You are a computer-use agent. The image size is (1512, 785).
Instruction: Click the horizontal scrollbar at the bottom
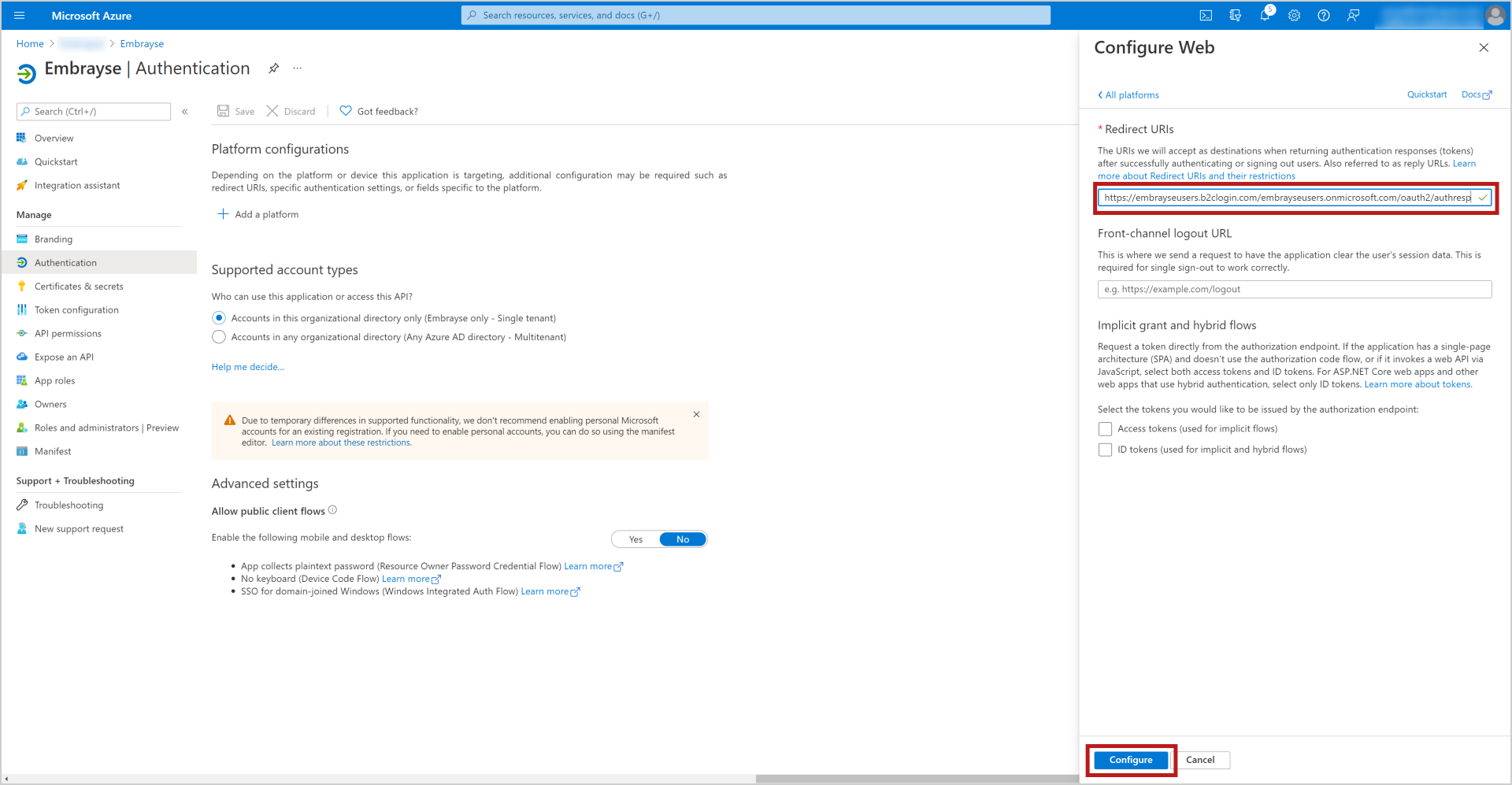(917, 779)
